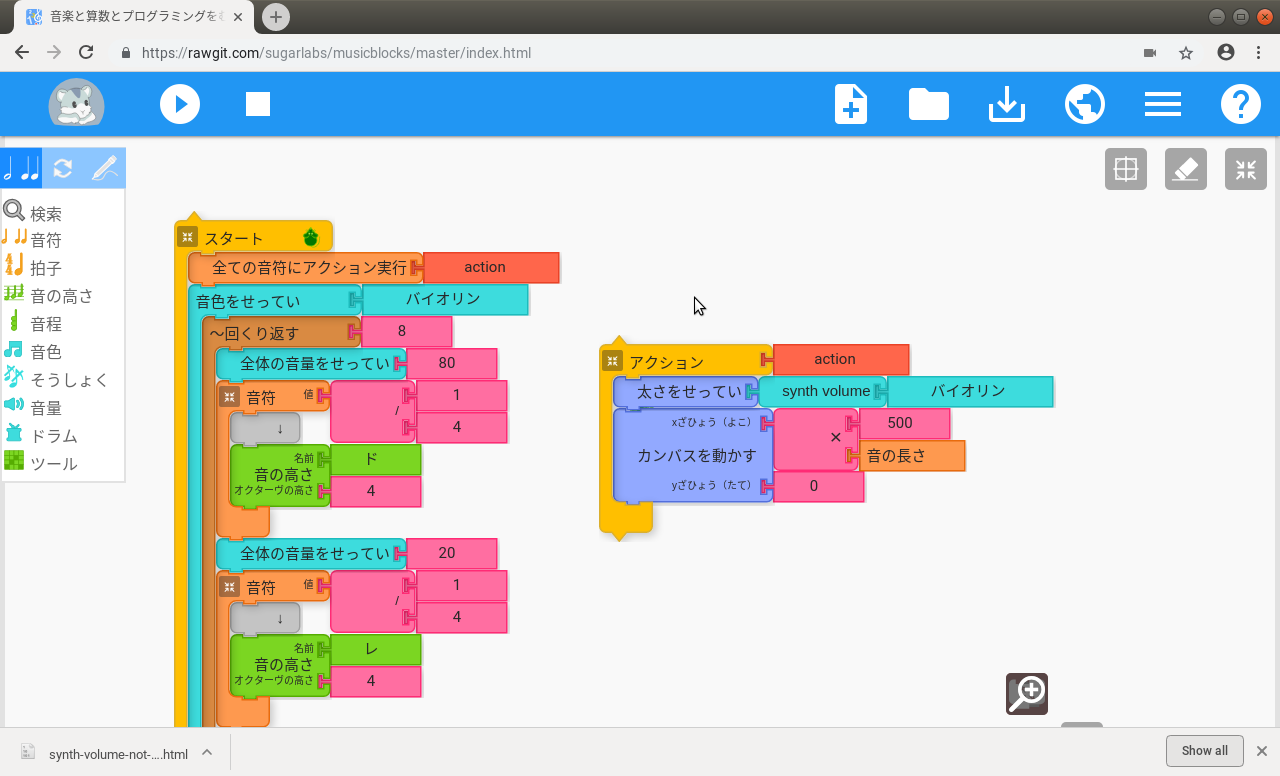Create a new project with the plus file icon
Screen dimensions: 1280x776
851,104
